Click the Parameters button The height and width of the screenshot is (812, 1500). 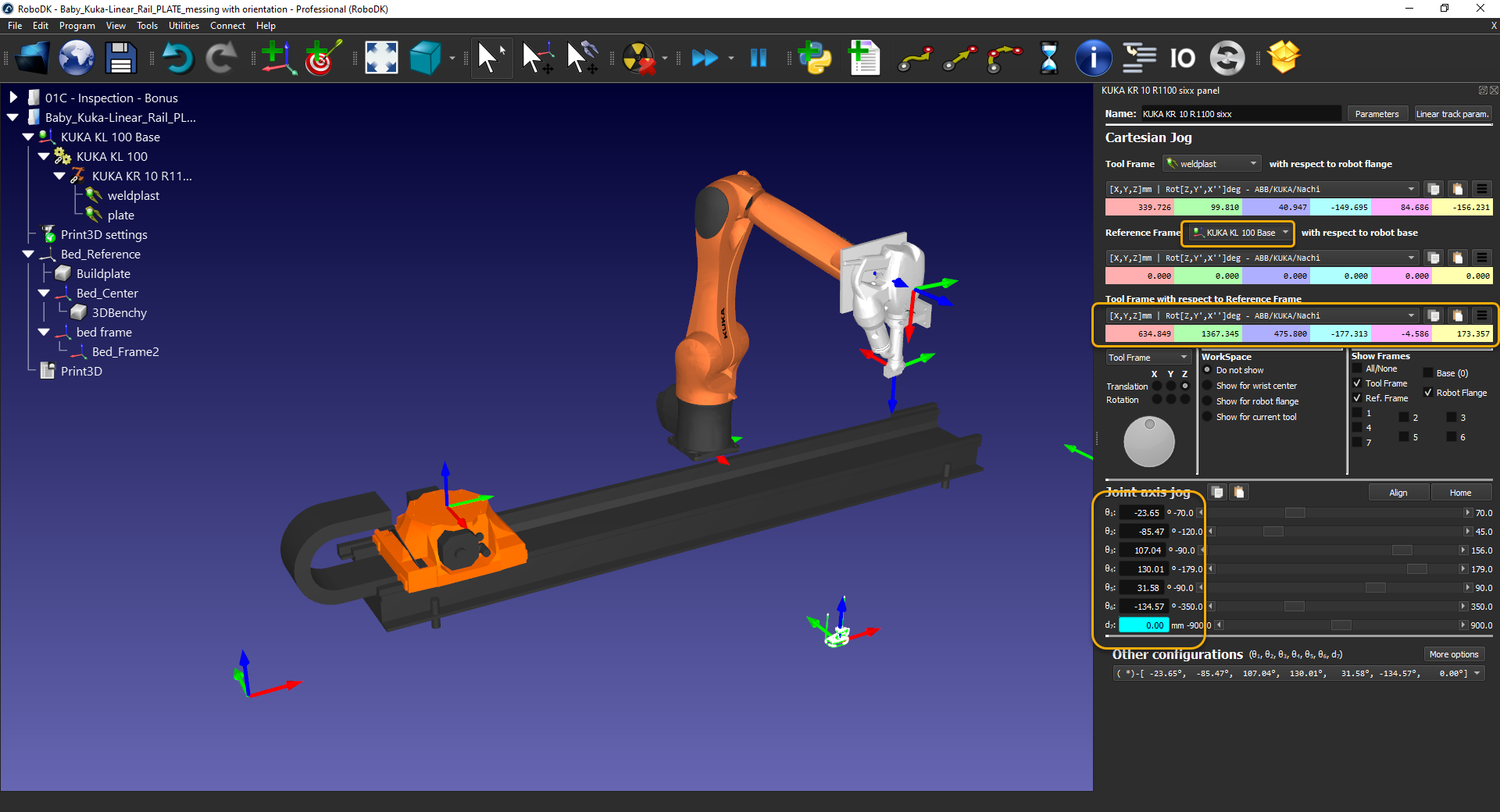coord(1377,114)
